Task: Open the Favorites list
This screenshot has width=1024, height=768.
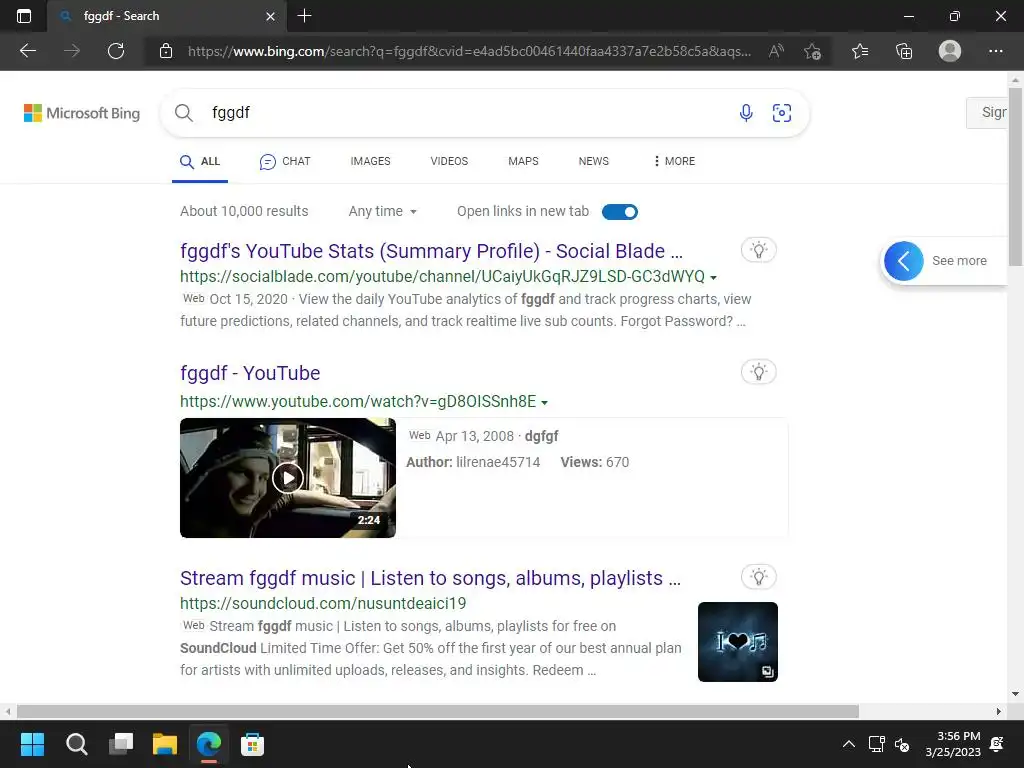Action: click(x=860, y=51)
